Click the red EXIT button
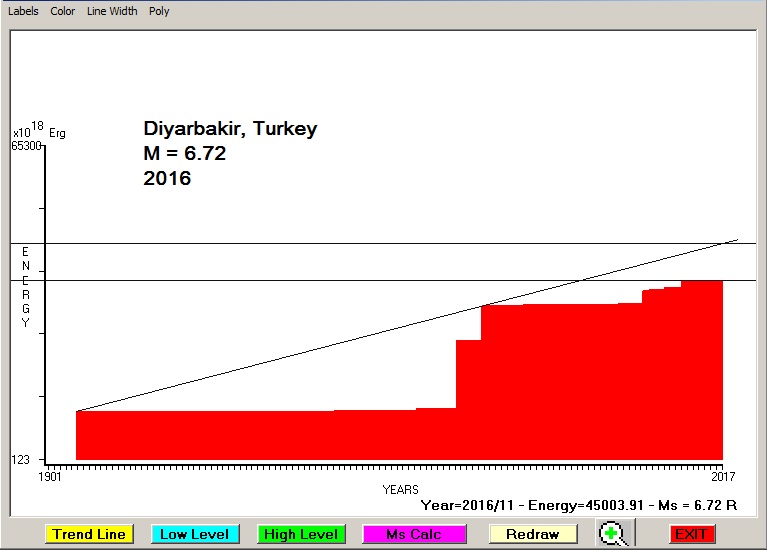The height and width of the screenshot is (550, 767). click(691, 534)
